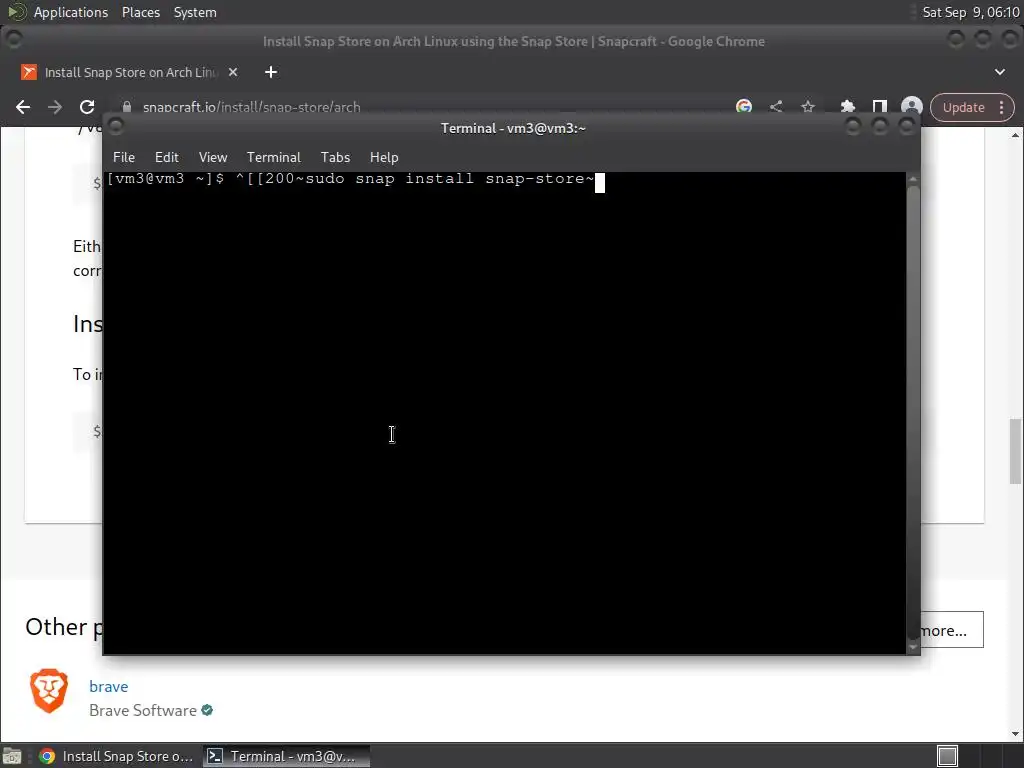Click Chrome's forward arrow
Screen dimensions: 1024x768
tap(55, 107)
